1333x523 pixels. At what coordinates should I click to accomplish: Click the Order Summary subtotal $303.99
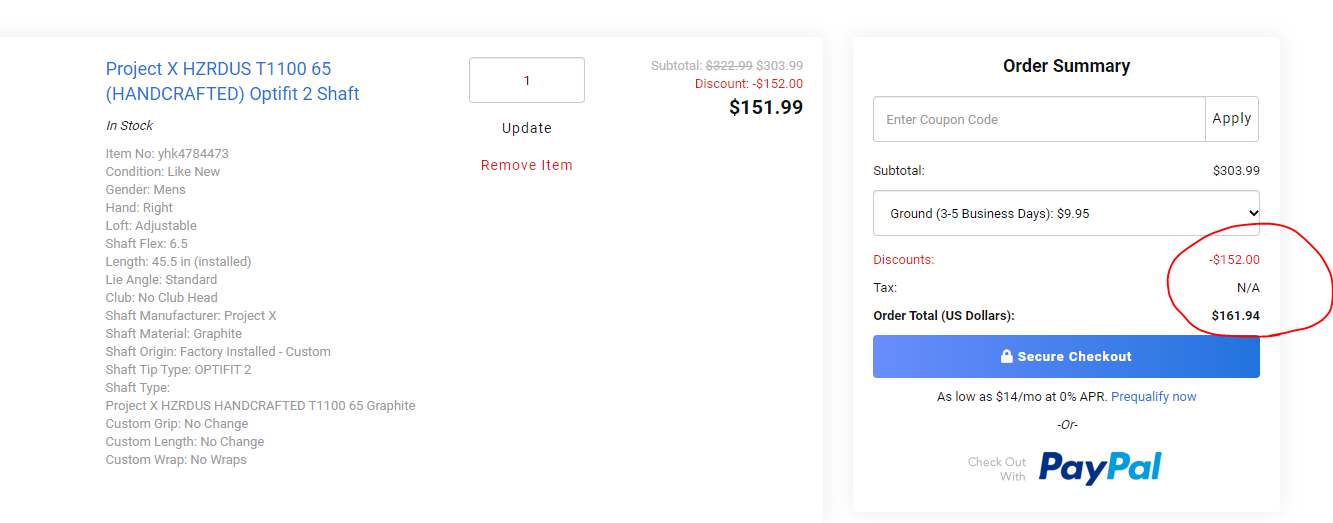pyautogui.click(x=1236, y=171)
